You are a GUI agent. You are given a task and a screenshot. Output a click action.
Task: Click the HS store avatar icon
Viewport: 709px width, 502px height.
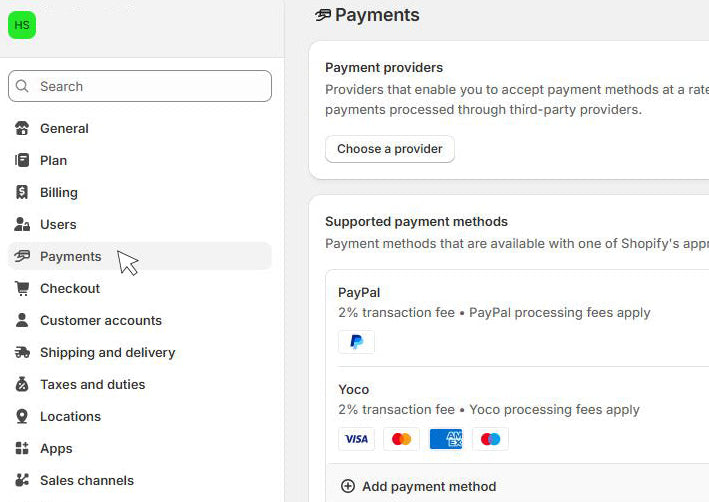click(x=22, y=25)
